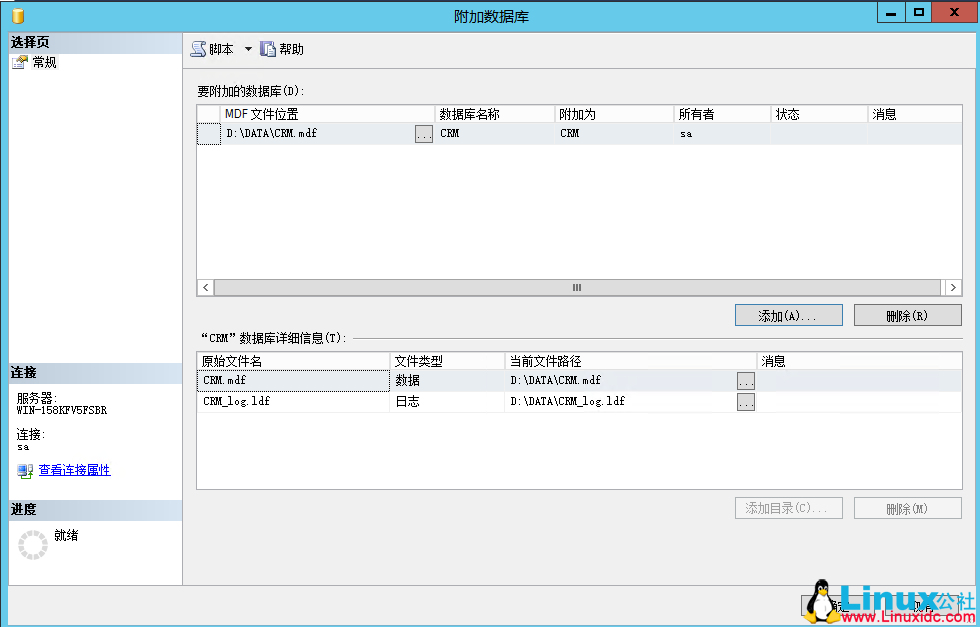
Task: Click the "..." icon beside CRM_log.ldf path
Action: pyautogui.click(x=745, y=400)
